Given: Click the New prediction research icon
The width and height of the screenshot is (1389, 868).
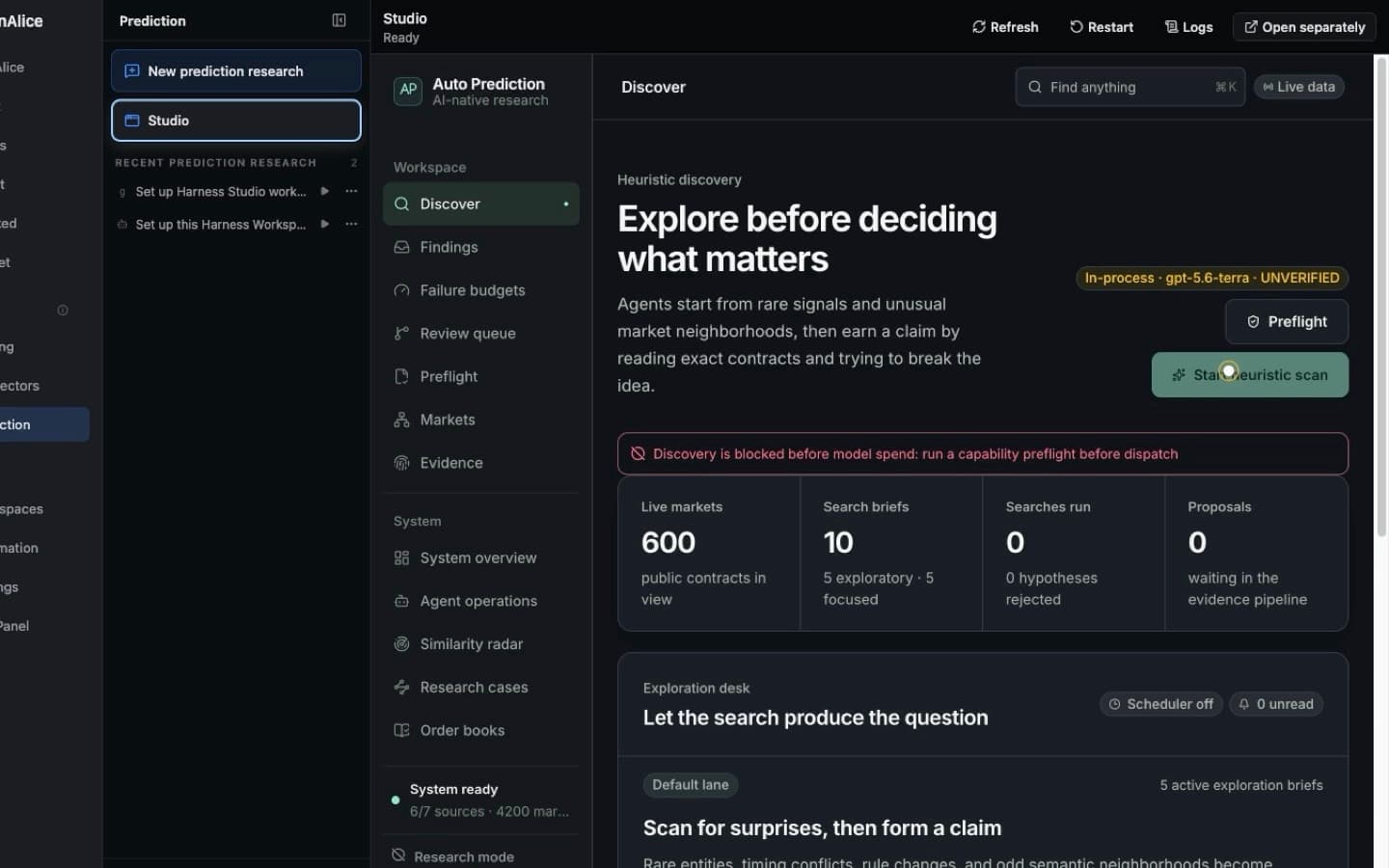Looking at the screenshot, I should tap(132, 71).
